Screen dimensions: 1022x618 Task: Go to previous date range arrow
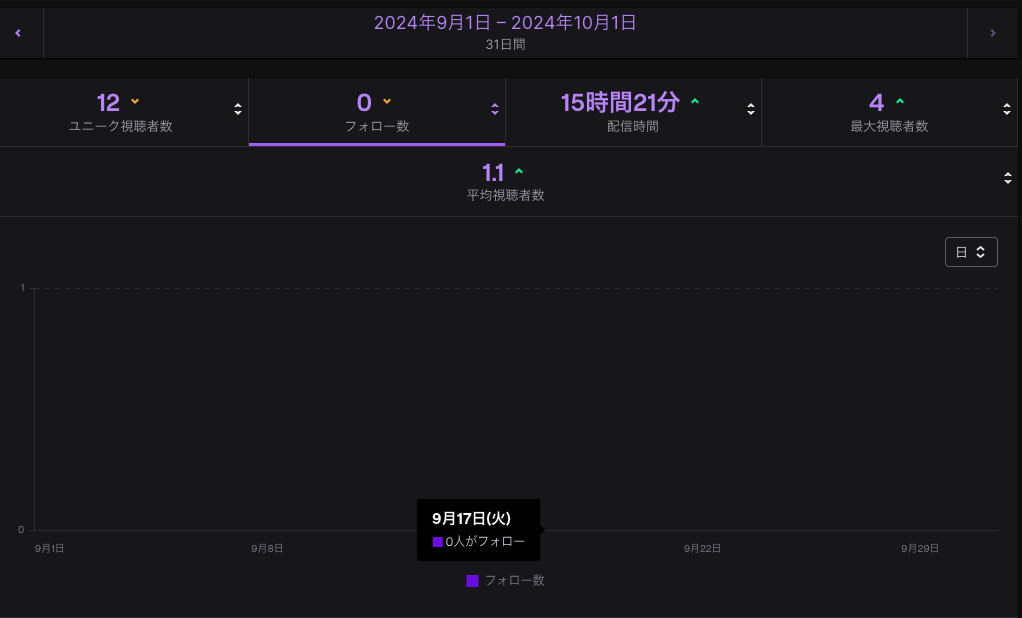click(18, 33)
